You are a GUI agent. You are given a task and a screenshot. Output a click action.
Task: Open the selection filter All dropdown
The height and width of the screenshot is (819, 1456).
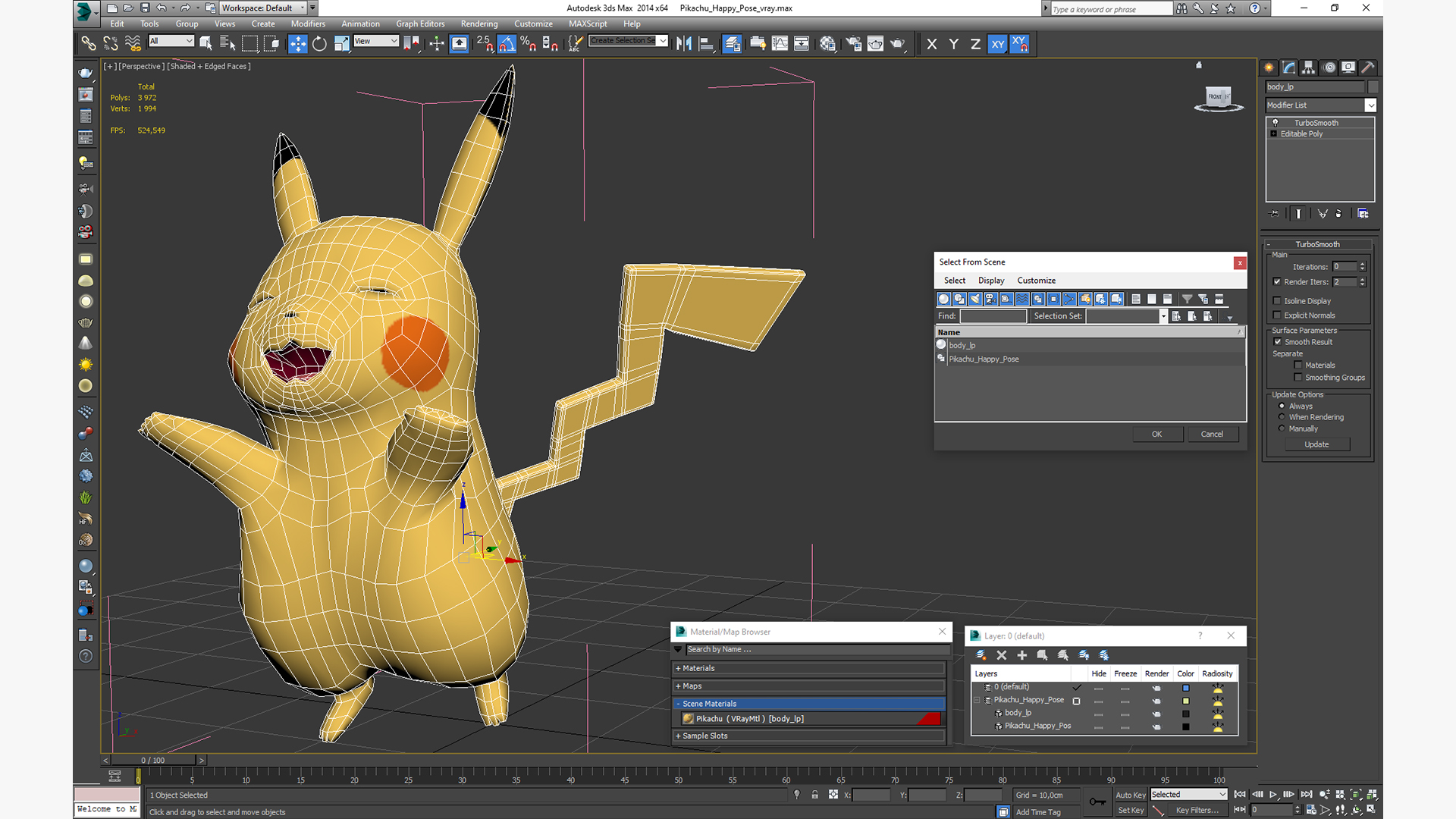pyautogui.click(x=171, y=41)
